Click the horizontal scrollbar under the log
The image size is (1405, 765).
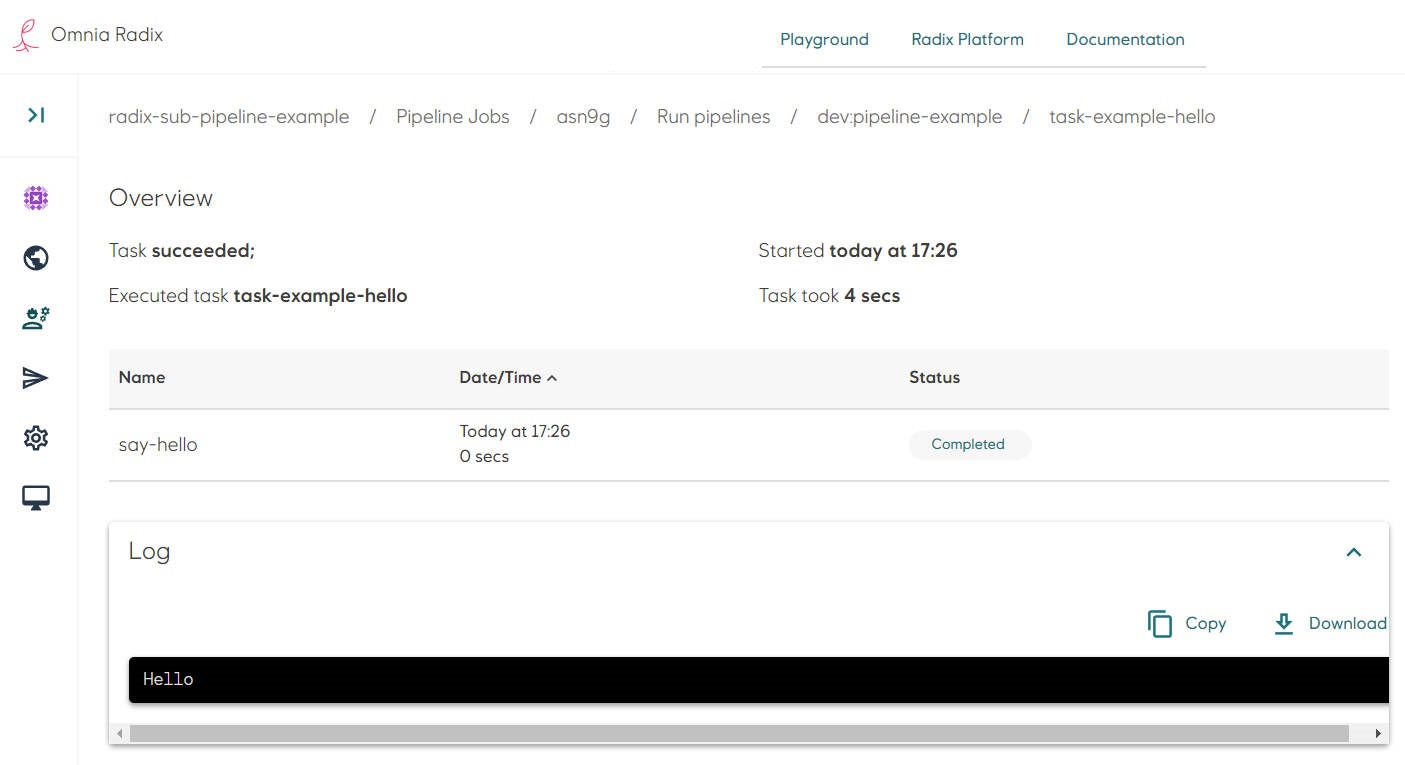pos(738,734)
